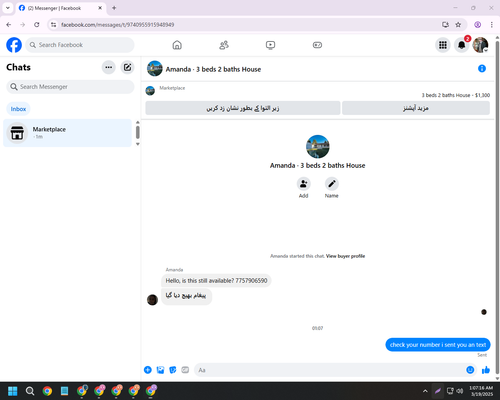Open Windows taskbar search
The width and height of the screenshot is (500, 400).
tap(30, 391)
